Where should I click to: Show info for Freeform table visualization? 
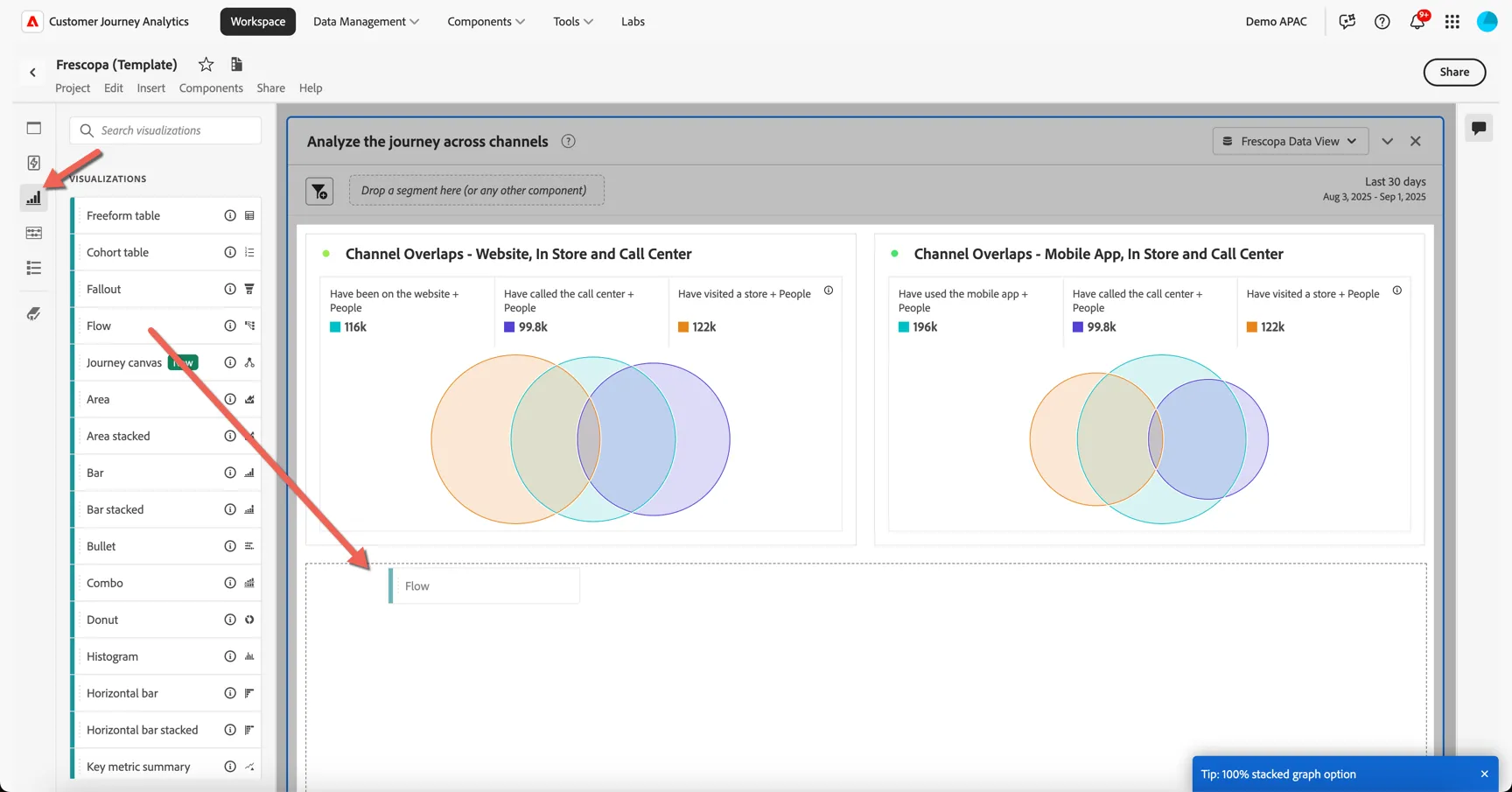click(230, 215)
